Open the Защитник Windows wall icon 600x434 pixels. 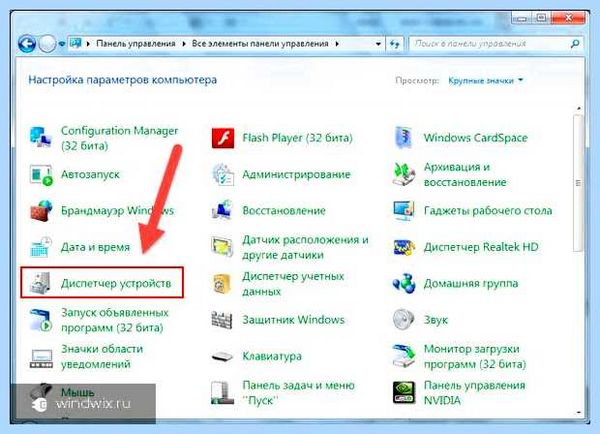(222, 320)
